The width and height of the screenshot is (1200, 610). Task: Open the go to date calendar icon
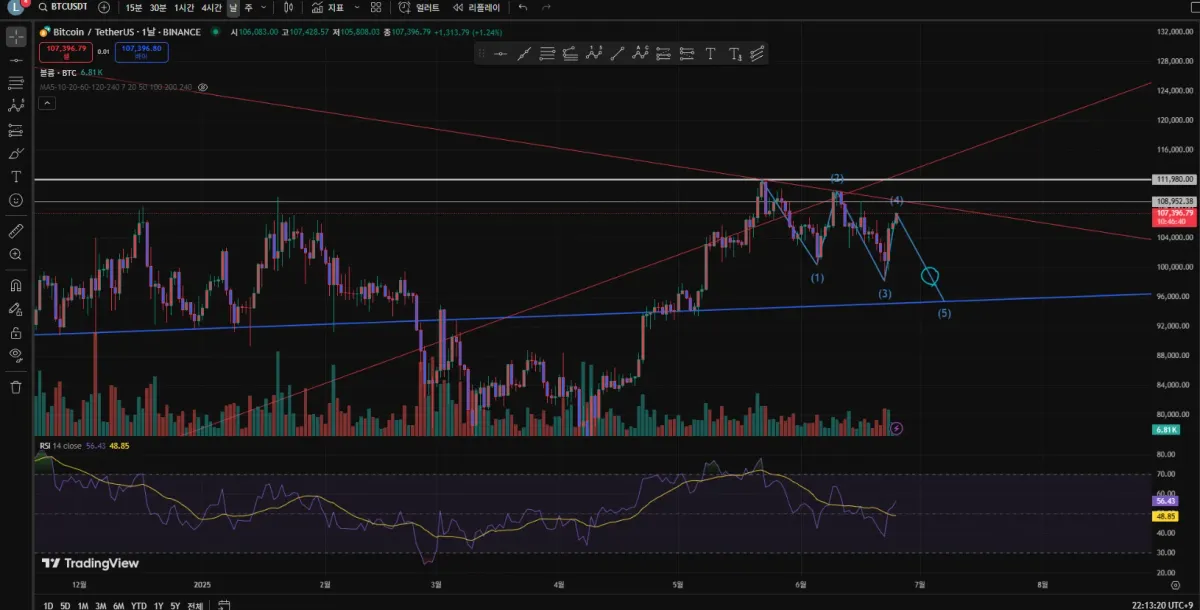pos(224,604)
